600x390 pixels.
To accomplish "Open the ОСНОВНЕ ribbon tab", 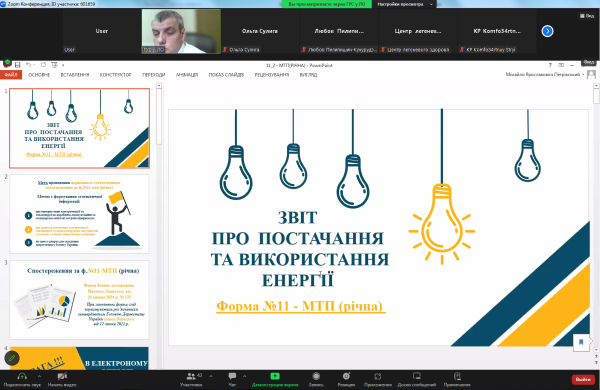I will (x=39, y=75).
